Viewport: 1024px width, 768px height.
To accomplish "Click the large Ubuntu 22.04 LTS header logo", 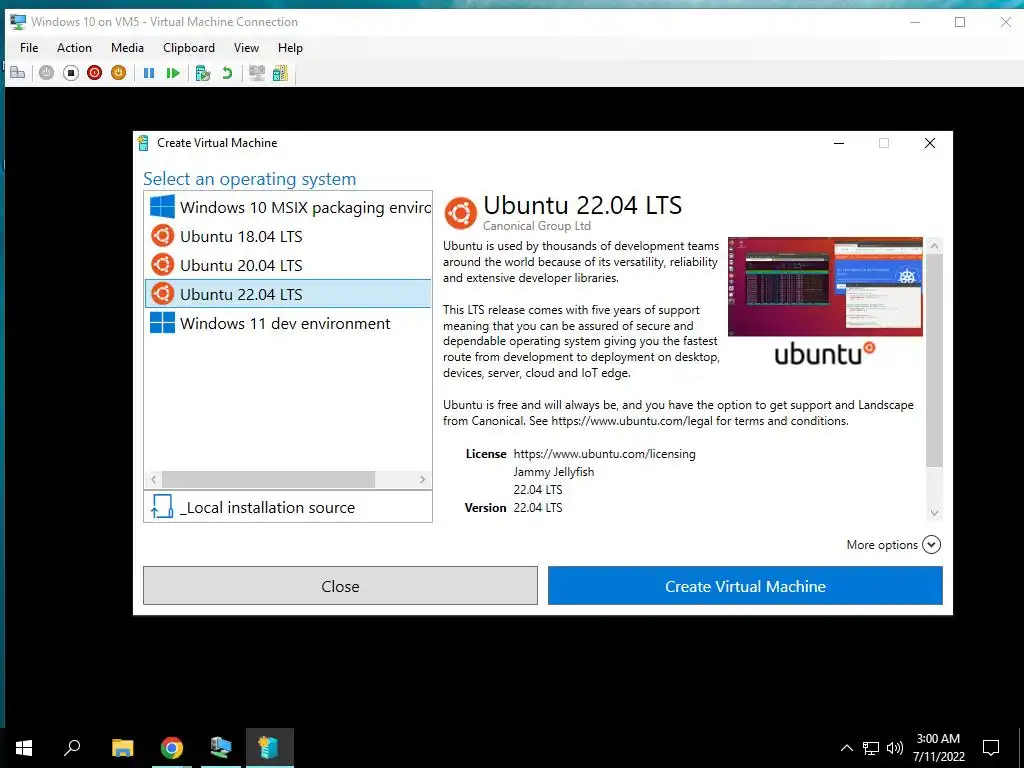I will (460, 213).
